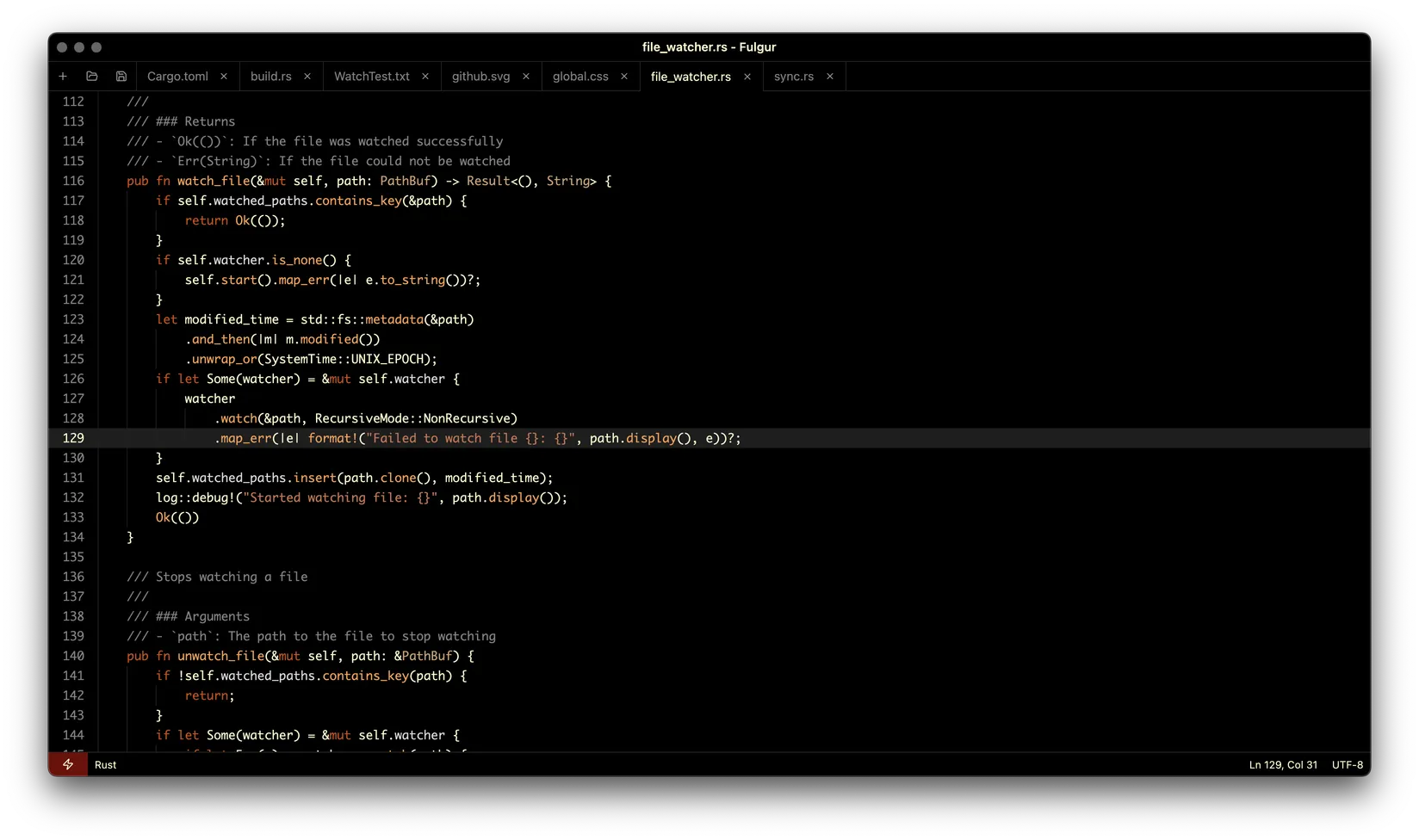
Task: Click the new file plus icon
Action: point(63,77)
